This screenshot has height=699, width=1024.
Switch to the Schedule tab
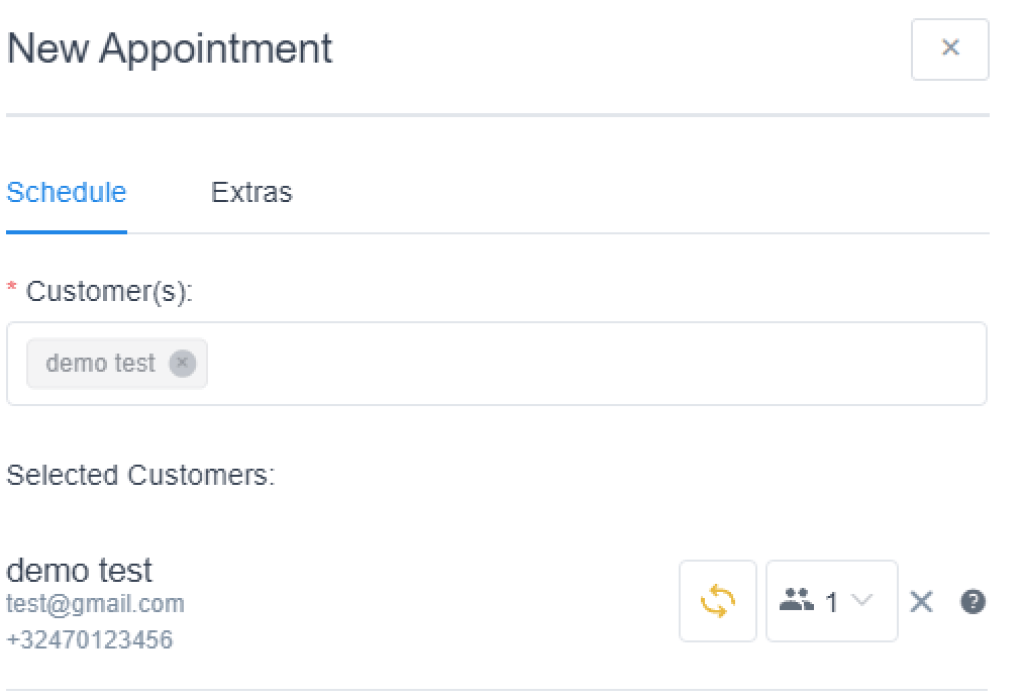(66, 192)
